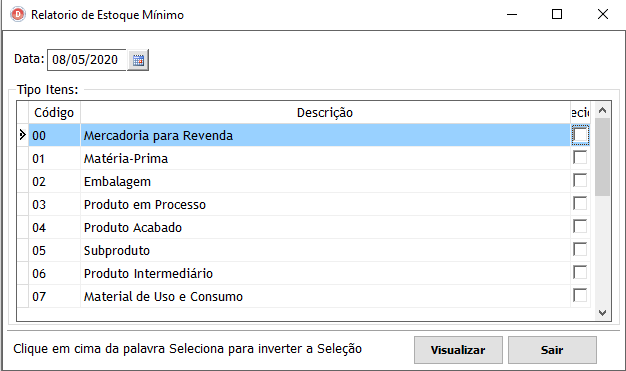Open the calendar date picker icon
The width and height of the screenshot is (626, 371).
click(138, 60)
